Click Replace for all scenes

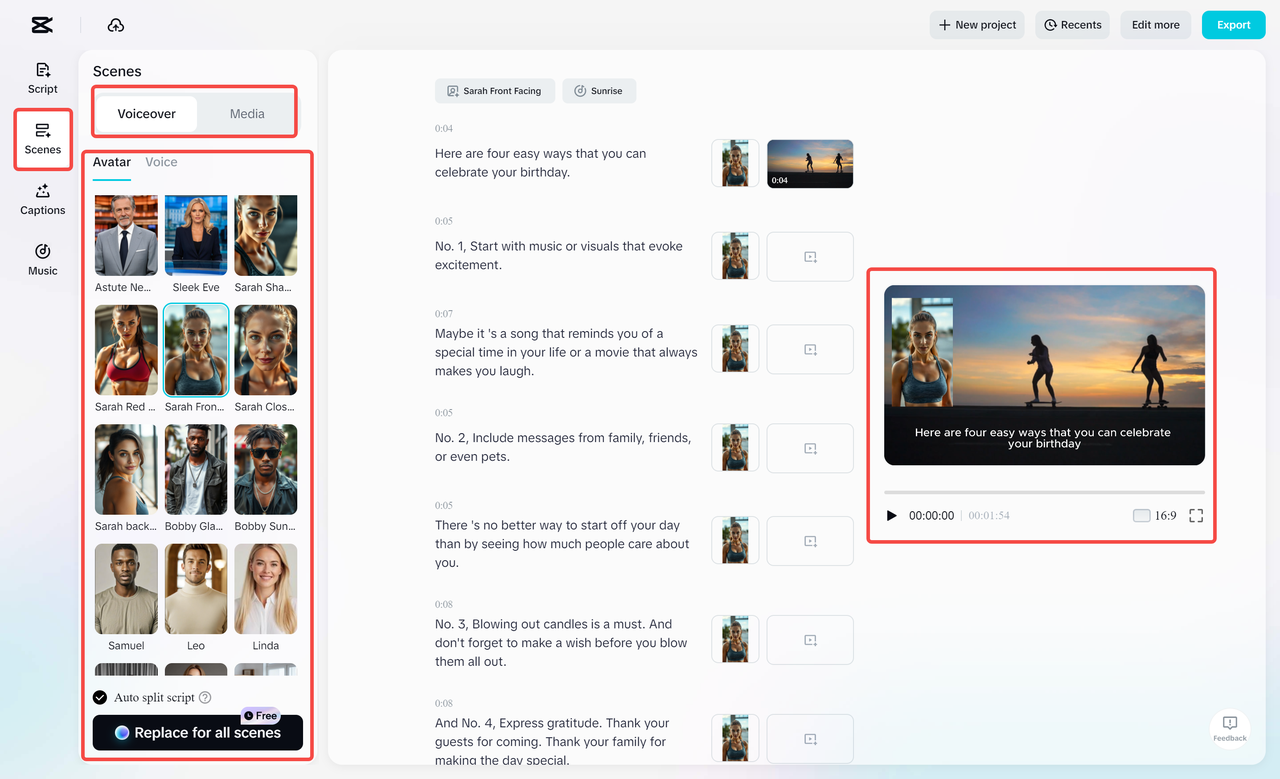point(197,732)
